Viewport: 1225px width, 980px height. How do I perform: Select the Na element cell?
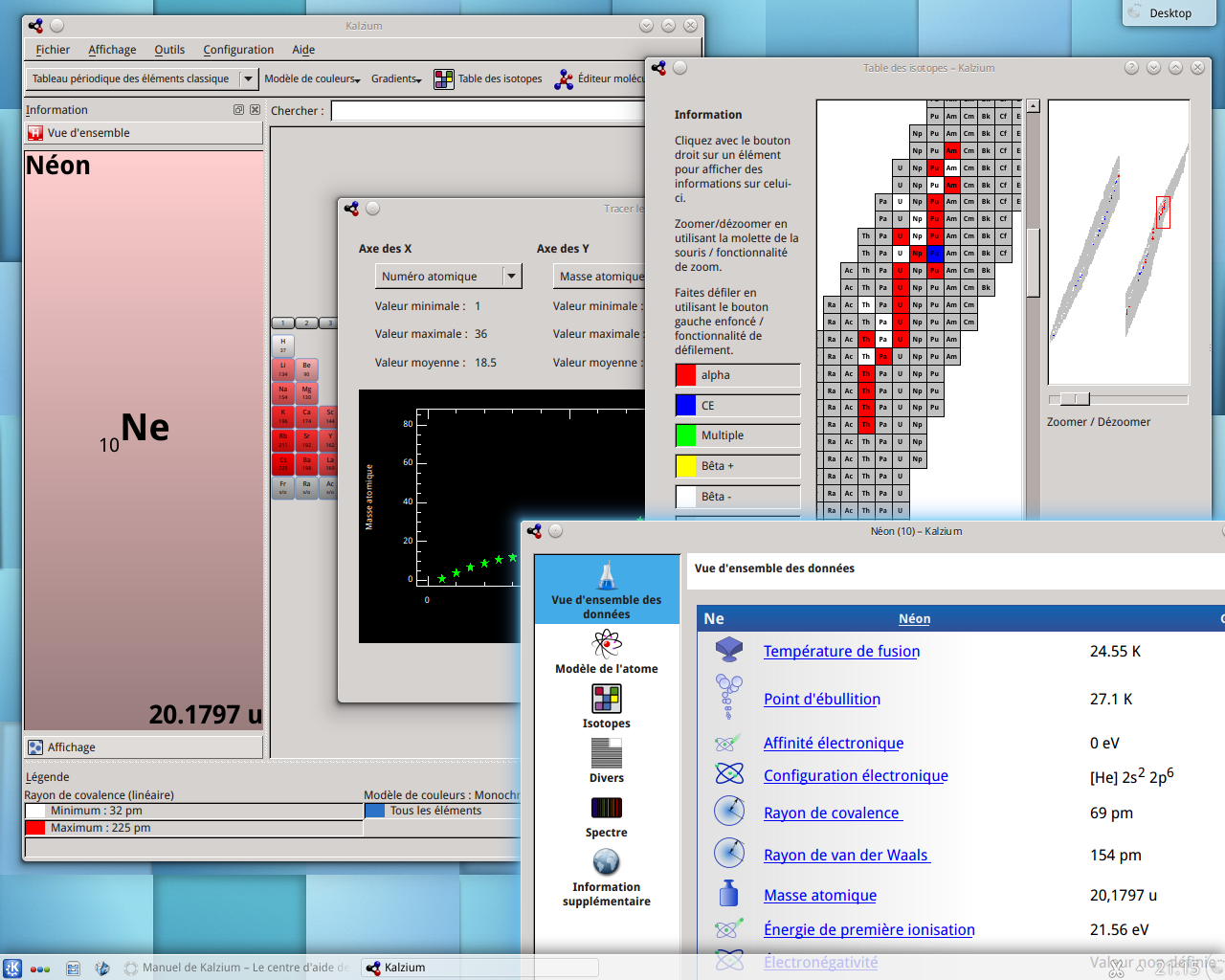[x=282, y=393]
